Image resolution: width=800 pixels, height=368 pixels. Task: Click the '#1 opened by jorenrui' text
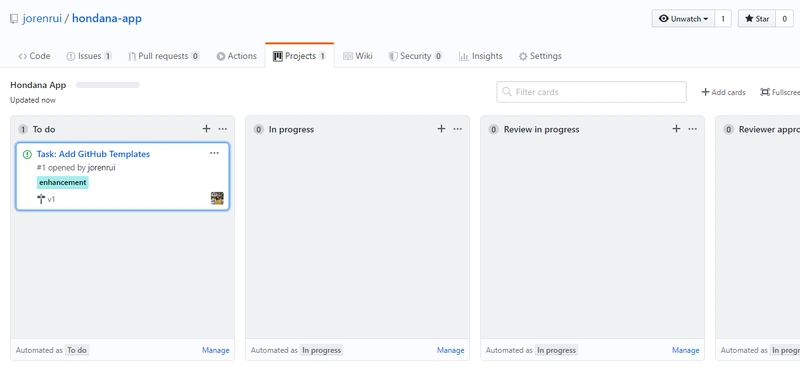coord(76,167)
